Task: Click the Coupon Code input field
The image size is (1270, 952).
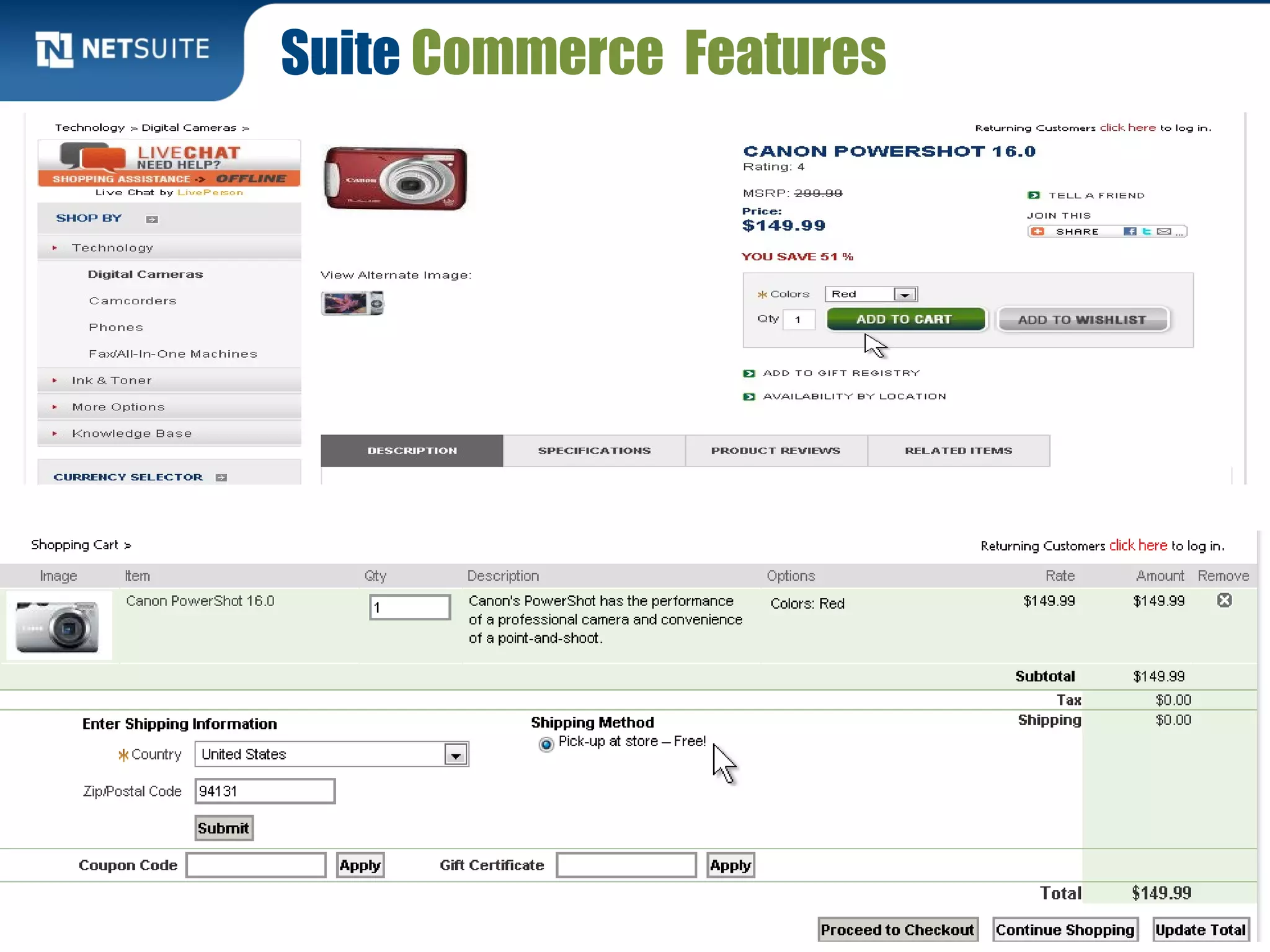Action: [256, 865]
